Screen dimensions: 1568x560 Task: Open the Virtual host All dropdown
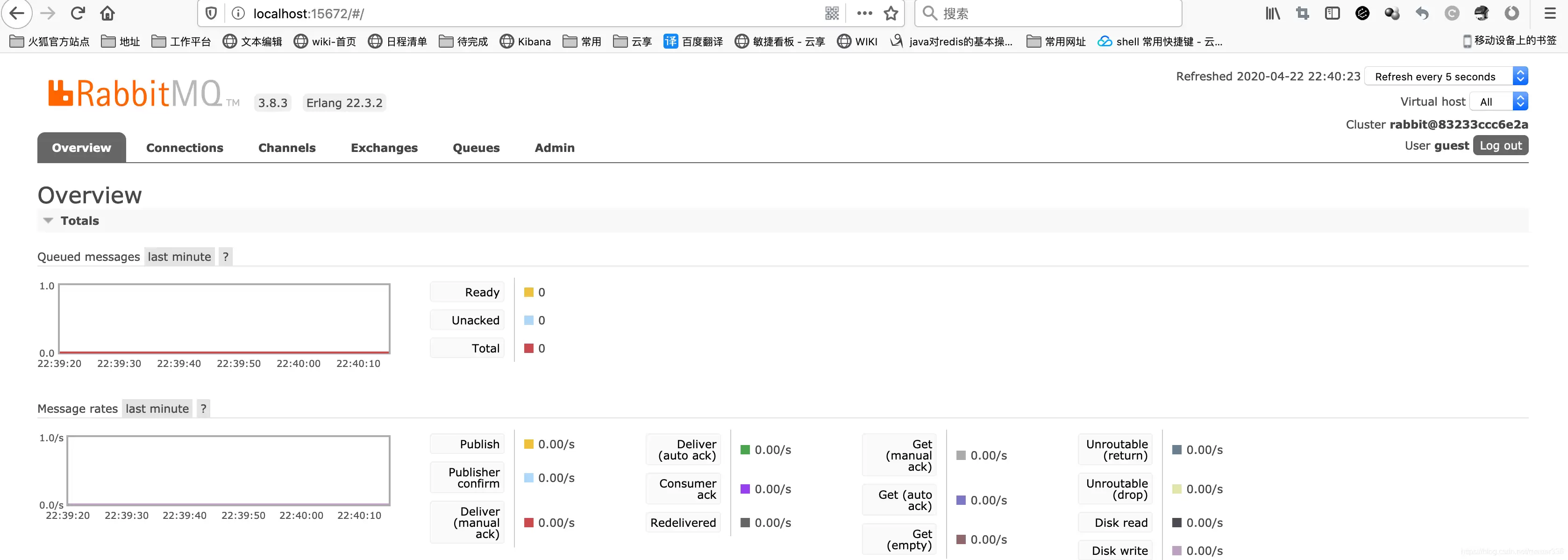(1498, 101)
